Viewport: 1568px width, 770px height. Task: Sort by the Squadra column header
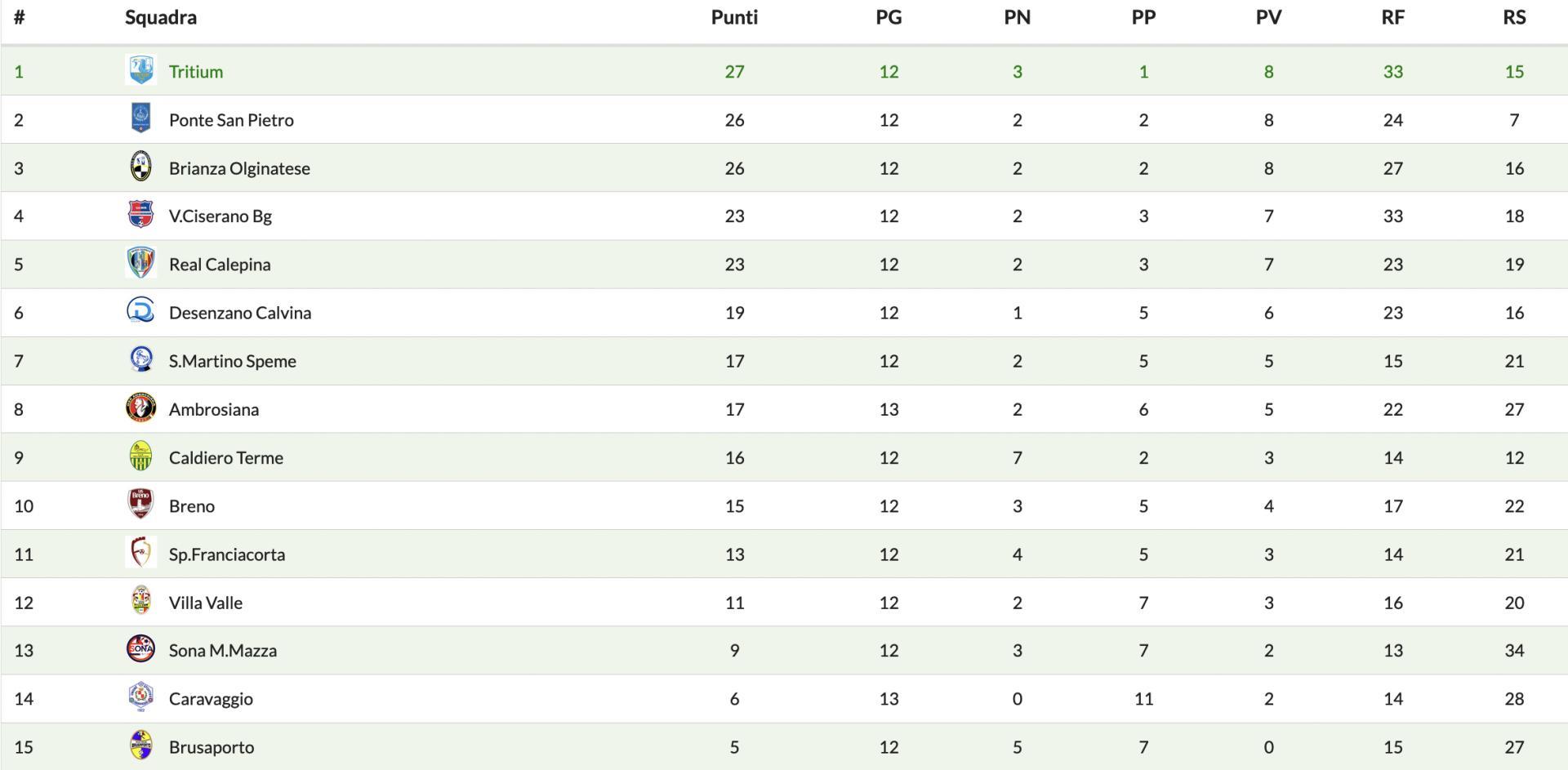click(x=161, y=17)
